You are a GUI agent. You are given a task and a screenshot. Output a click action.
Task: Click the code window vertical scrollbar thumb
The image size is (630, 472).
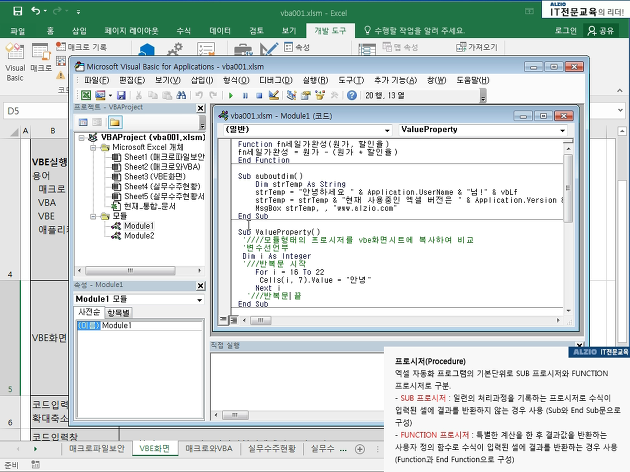[x=568, y=188]
